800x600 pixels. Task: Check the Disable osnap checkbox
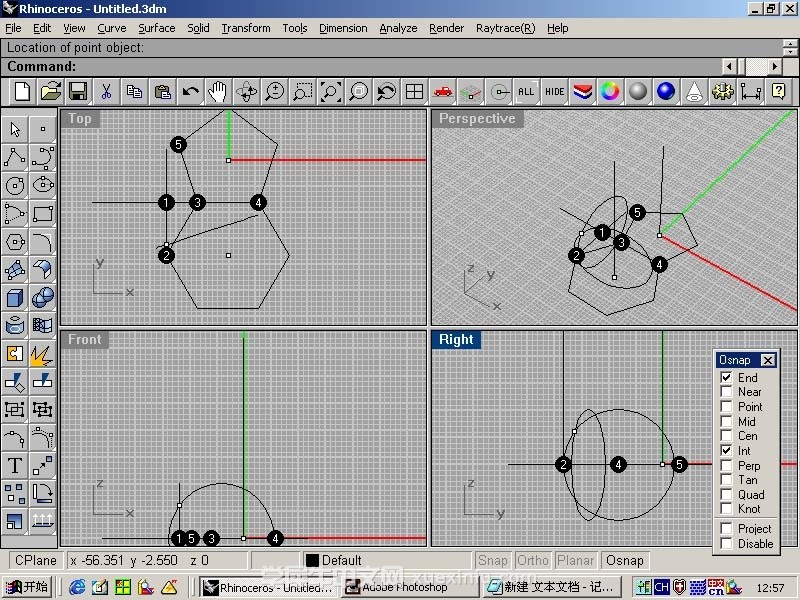coord(727,543)
